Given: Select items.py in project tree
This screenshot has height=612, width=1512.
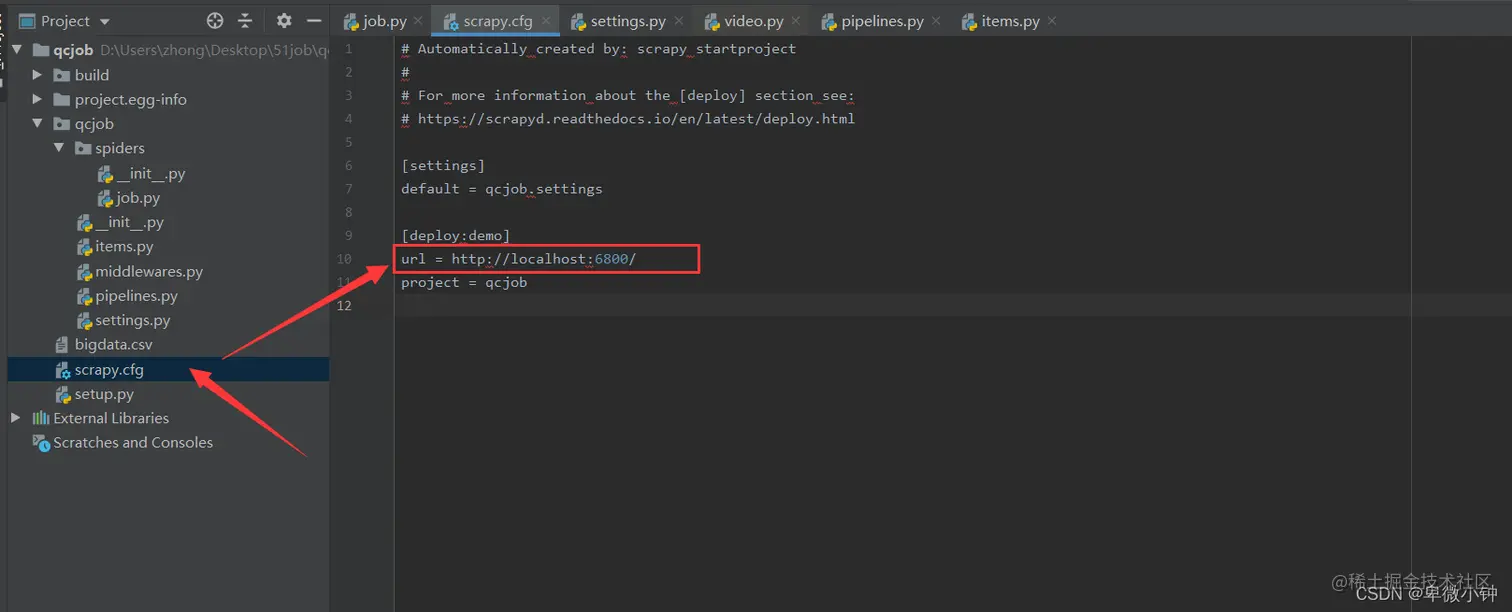Looking at the screenshot, I should click(124, 246).
